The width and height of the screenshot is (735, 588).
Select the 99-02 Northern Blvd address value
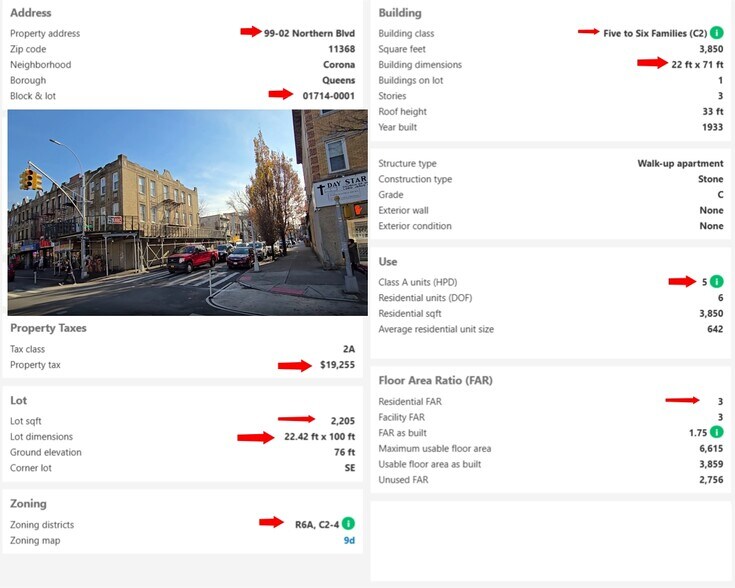tap(309, 33)
